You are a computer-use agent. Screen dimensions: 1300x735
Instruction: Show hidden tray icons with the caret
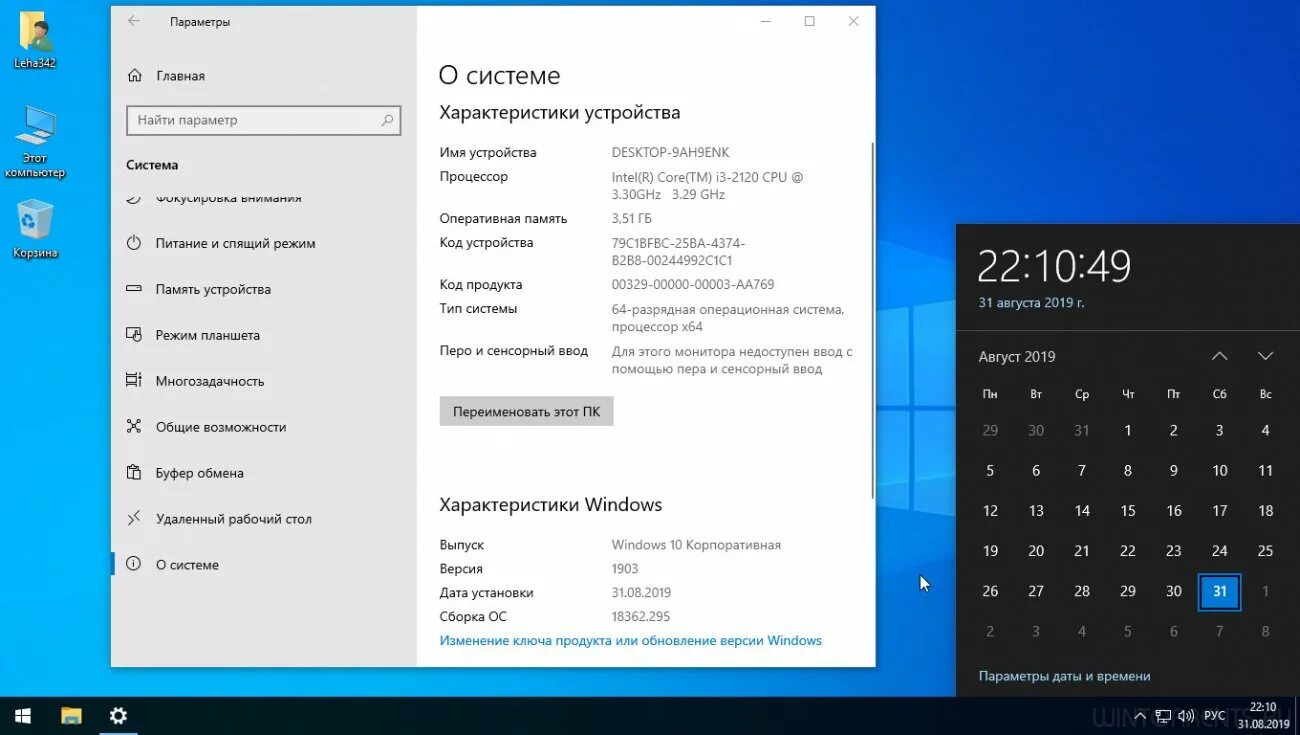pos(1142,716)
